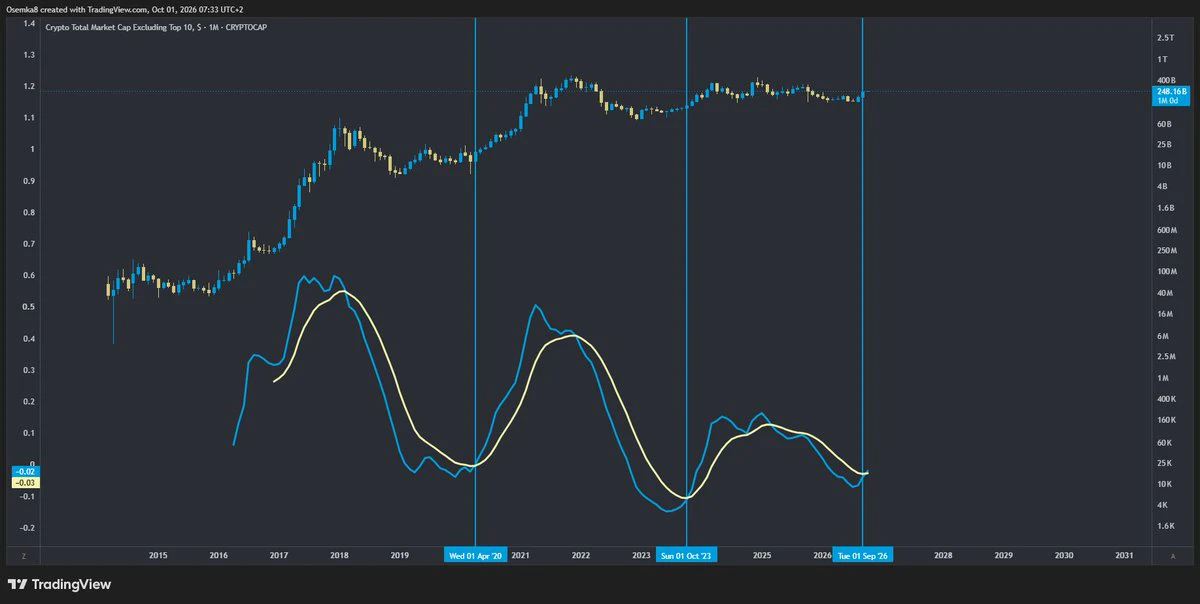Click the 248.16B current price label
This screenshot has width=1200, height=604.
(x=1171, y=91)
